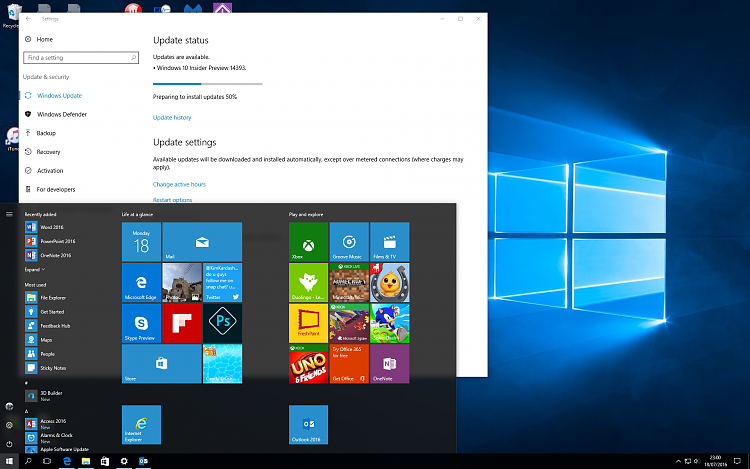This screenshot has height=469, width=750.
Task: Open the Duolingo tile
Action: 309,283
